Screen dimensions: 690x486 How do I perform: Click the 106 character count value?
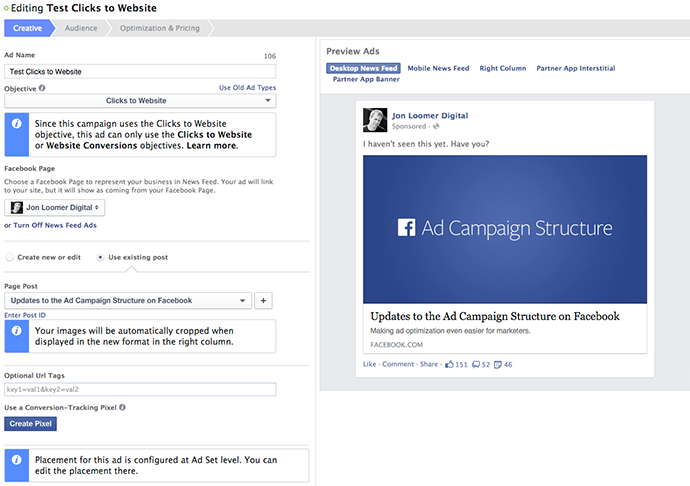pyautogui.click(x=270, y=56)
